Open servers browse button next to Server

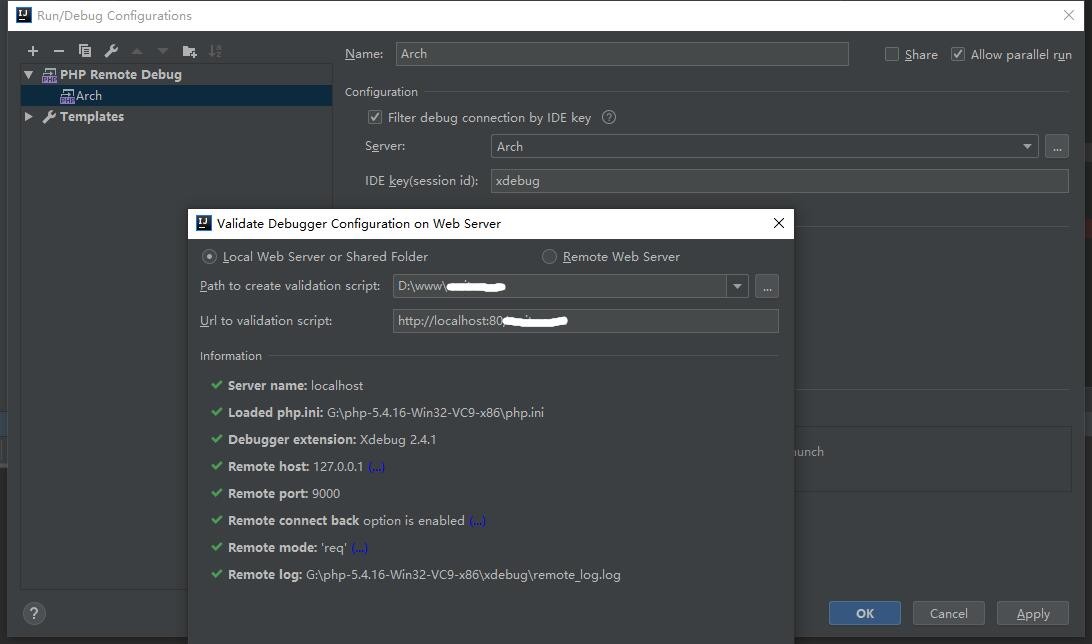[1056, 146]
